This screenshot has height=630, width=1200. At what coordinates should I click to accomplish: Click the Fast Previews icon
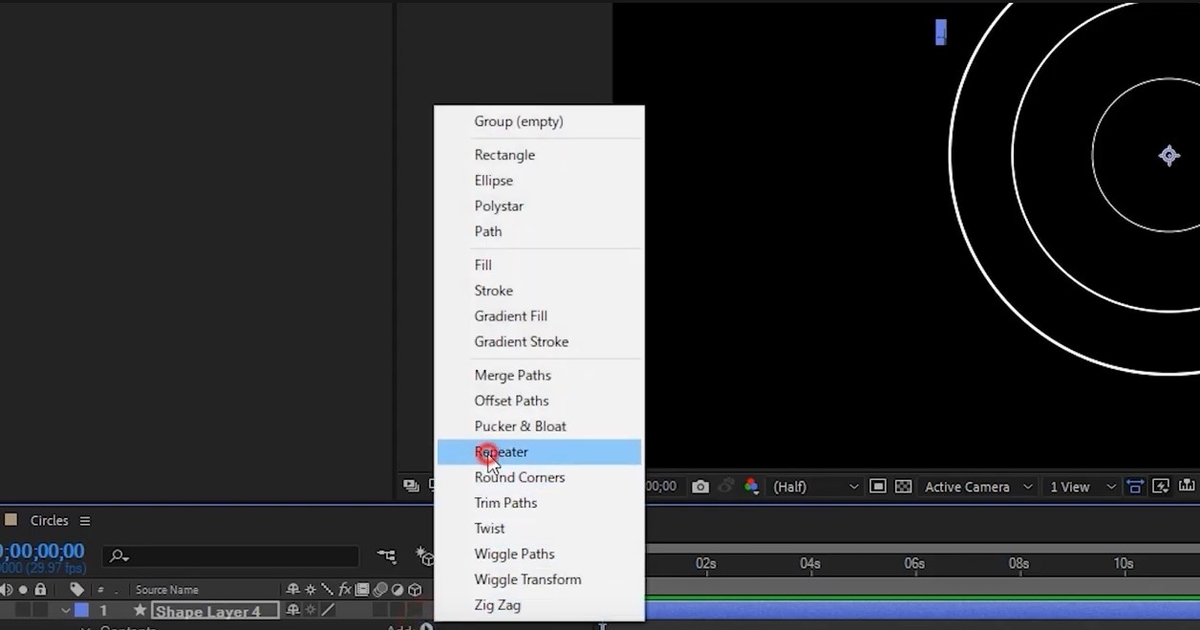(x=1161, y=487)
